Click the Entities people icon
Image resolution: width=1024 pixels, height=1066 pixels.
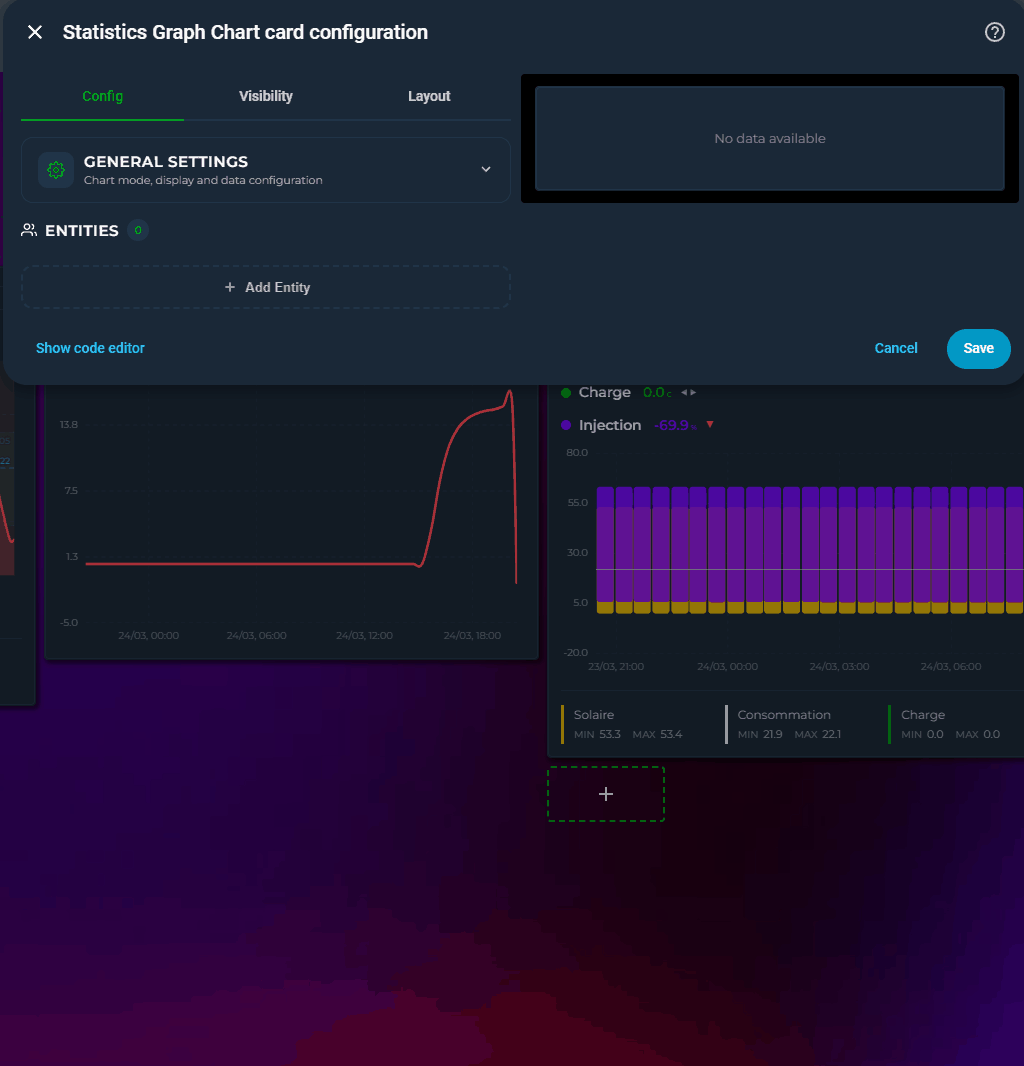[x=29, y=230]
